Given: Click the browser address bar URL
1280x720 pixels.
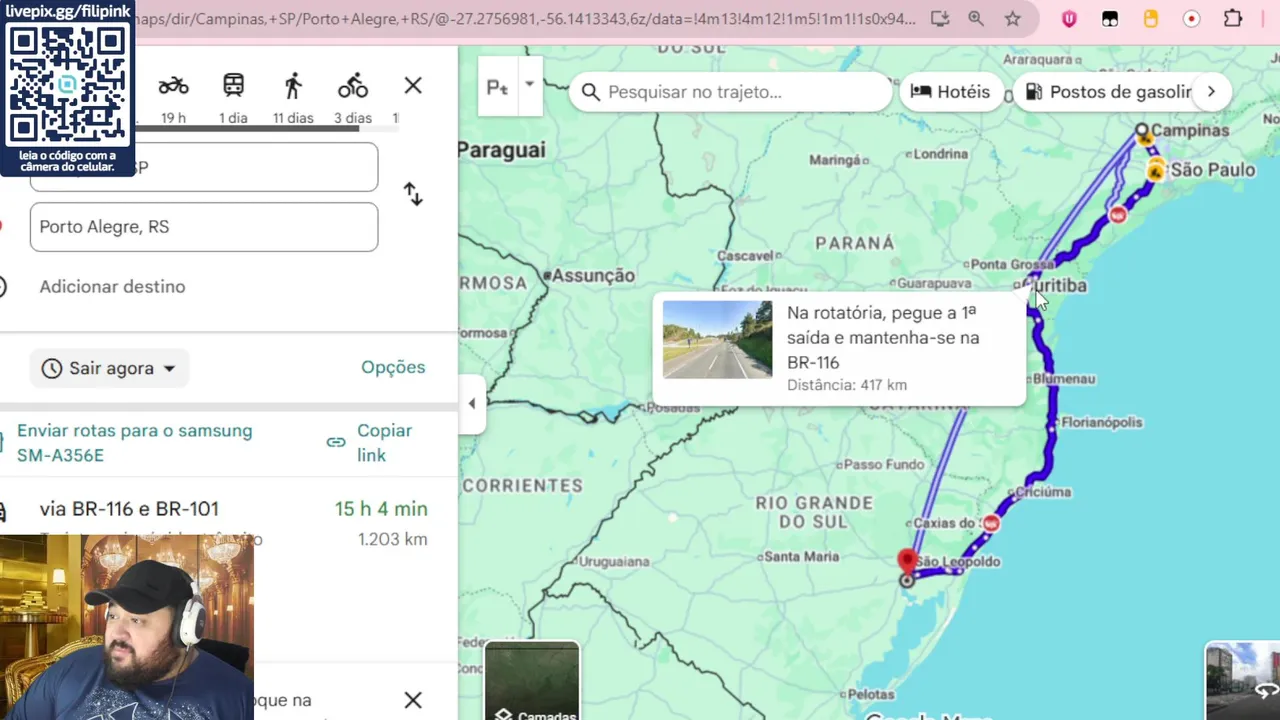Looking at the screenshot, I should point(525,19).
